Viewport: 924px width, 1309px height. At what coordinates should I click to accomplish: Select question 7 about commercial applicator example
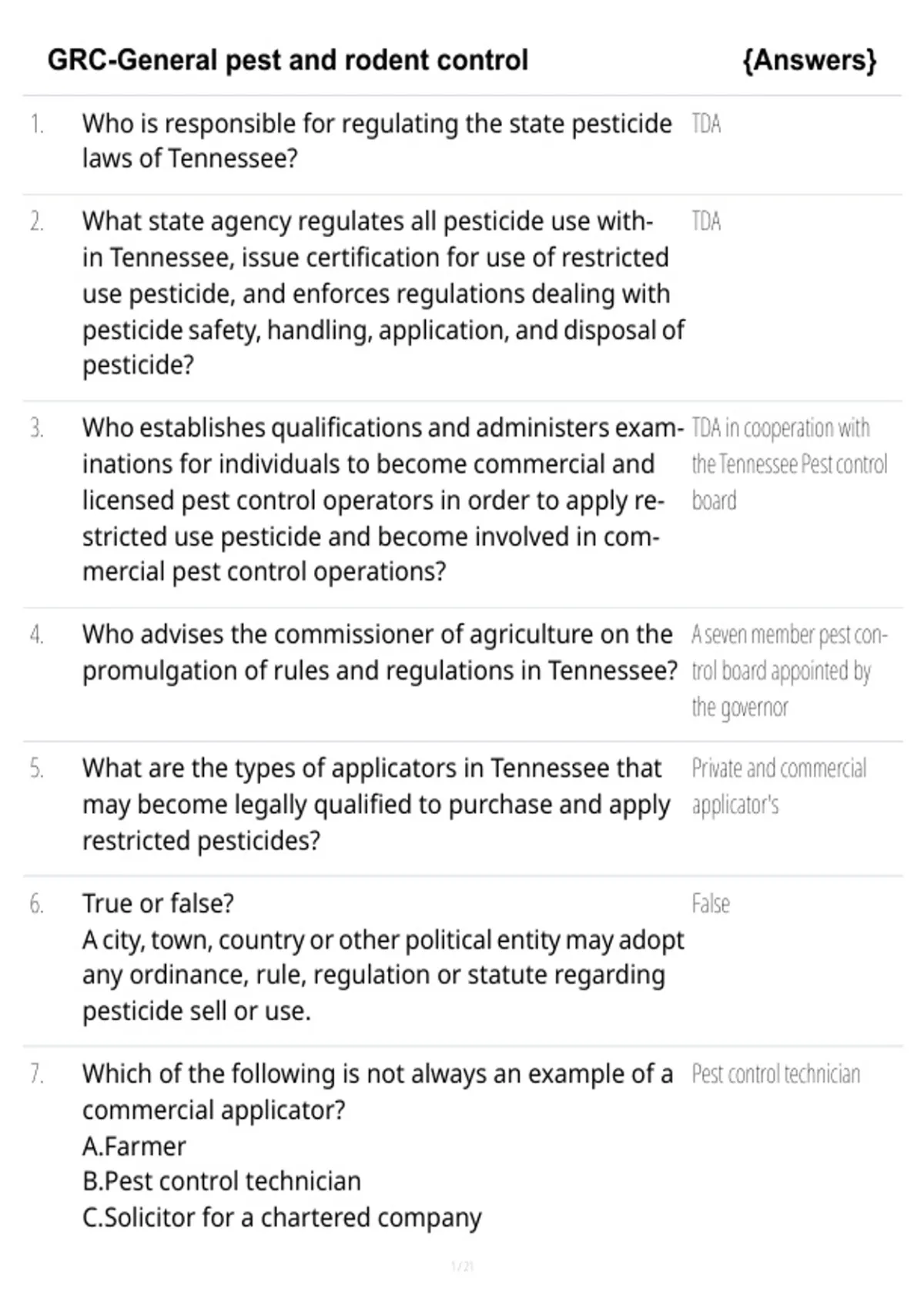point(377,1092)
